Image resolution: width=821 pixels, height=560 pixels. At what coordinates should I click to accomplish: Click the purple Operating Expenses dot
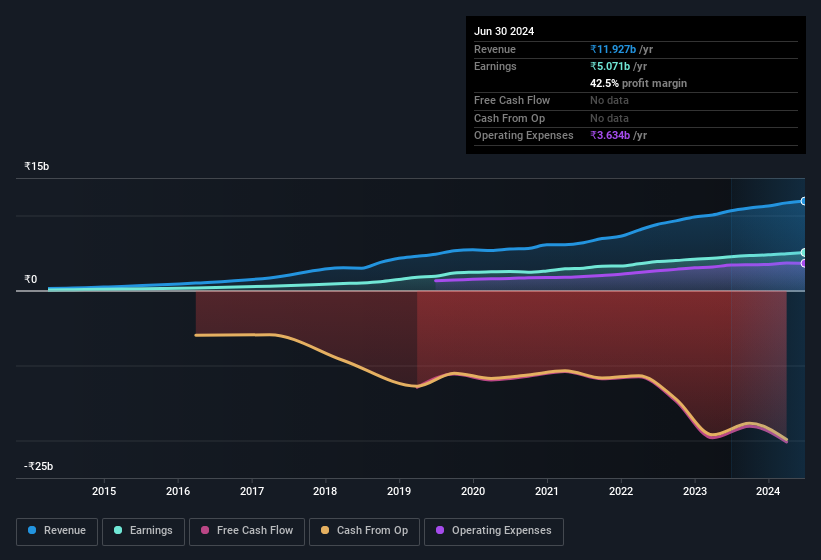pos(440,530)
